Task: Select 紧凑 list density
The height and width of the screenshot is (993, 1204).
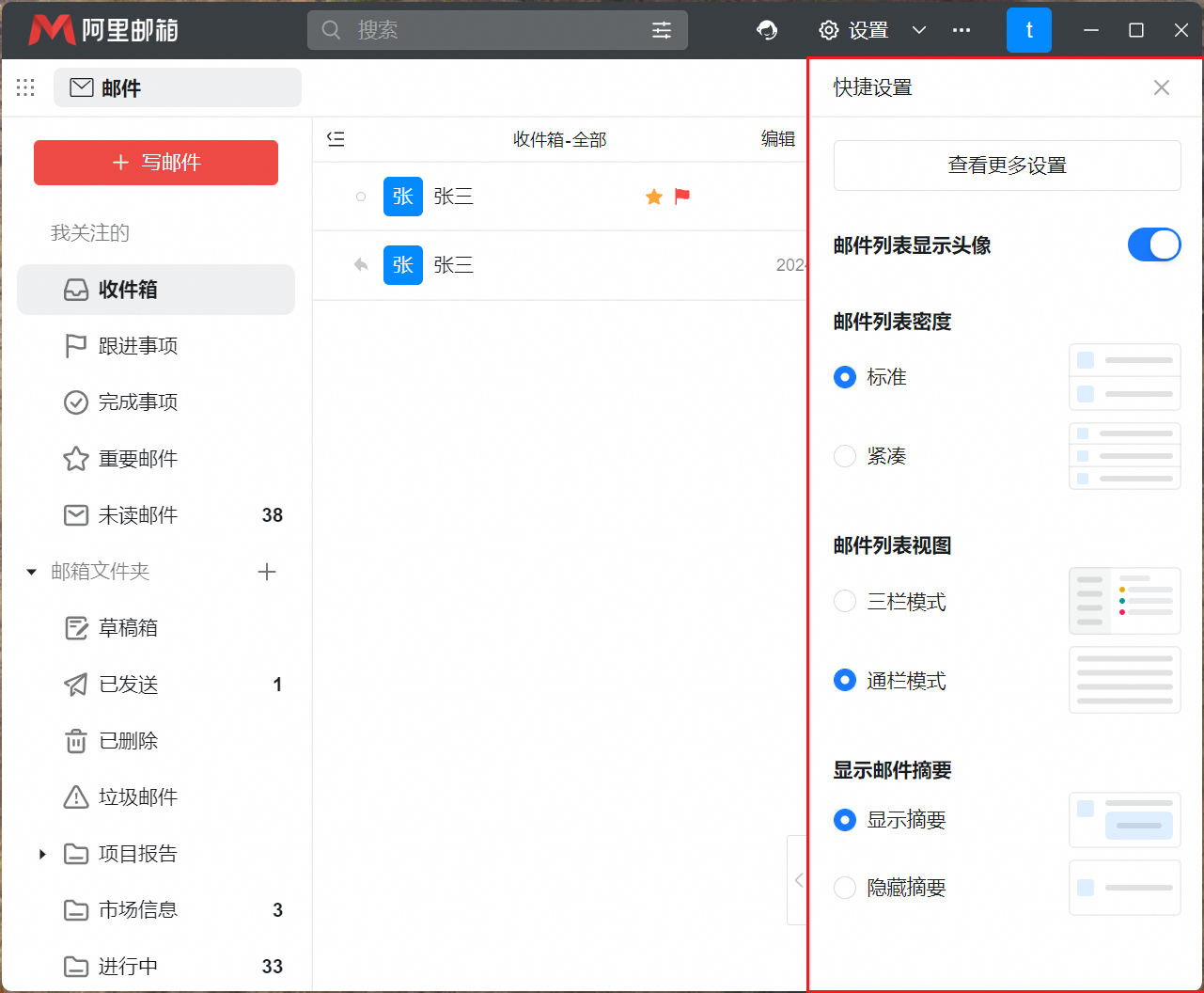Action: (x=845, y=456)
